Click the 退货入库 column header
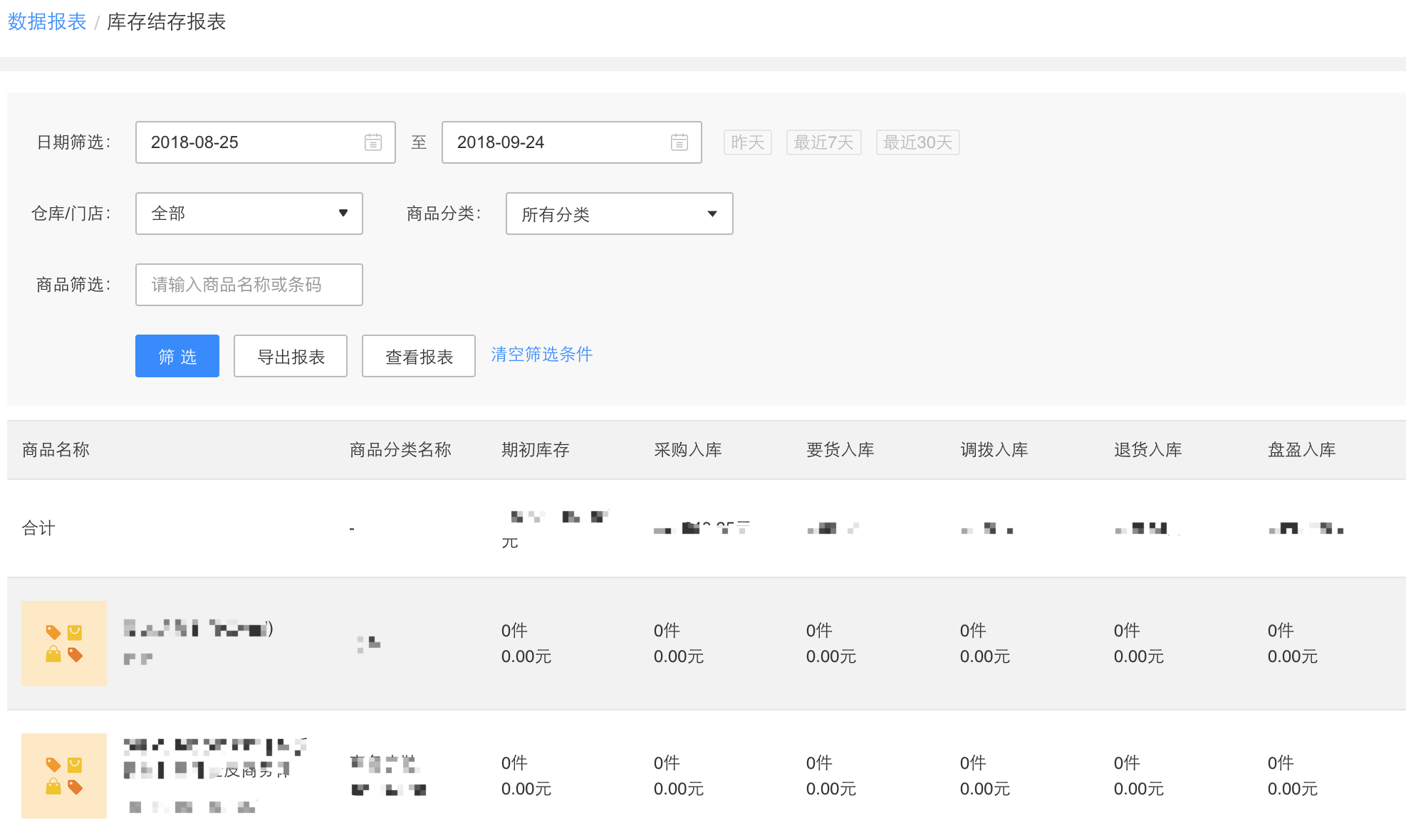Image resolution: width=1406 pixels, height=840 pixels. [1148, 450]
